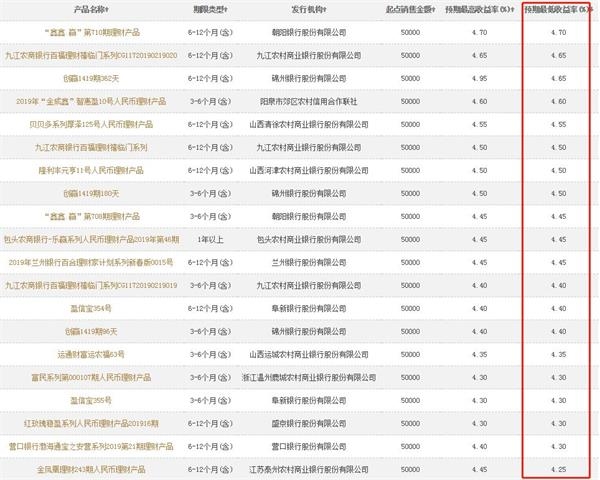Image resolution: width=600 pixels, height=480 pixels.
Task: Open 金凤凰理财243期人民币理财产品 link
Action: (91, 469)
